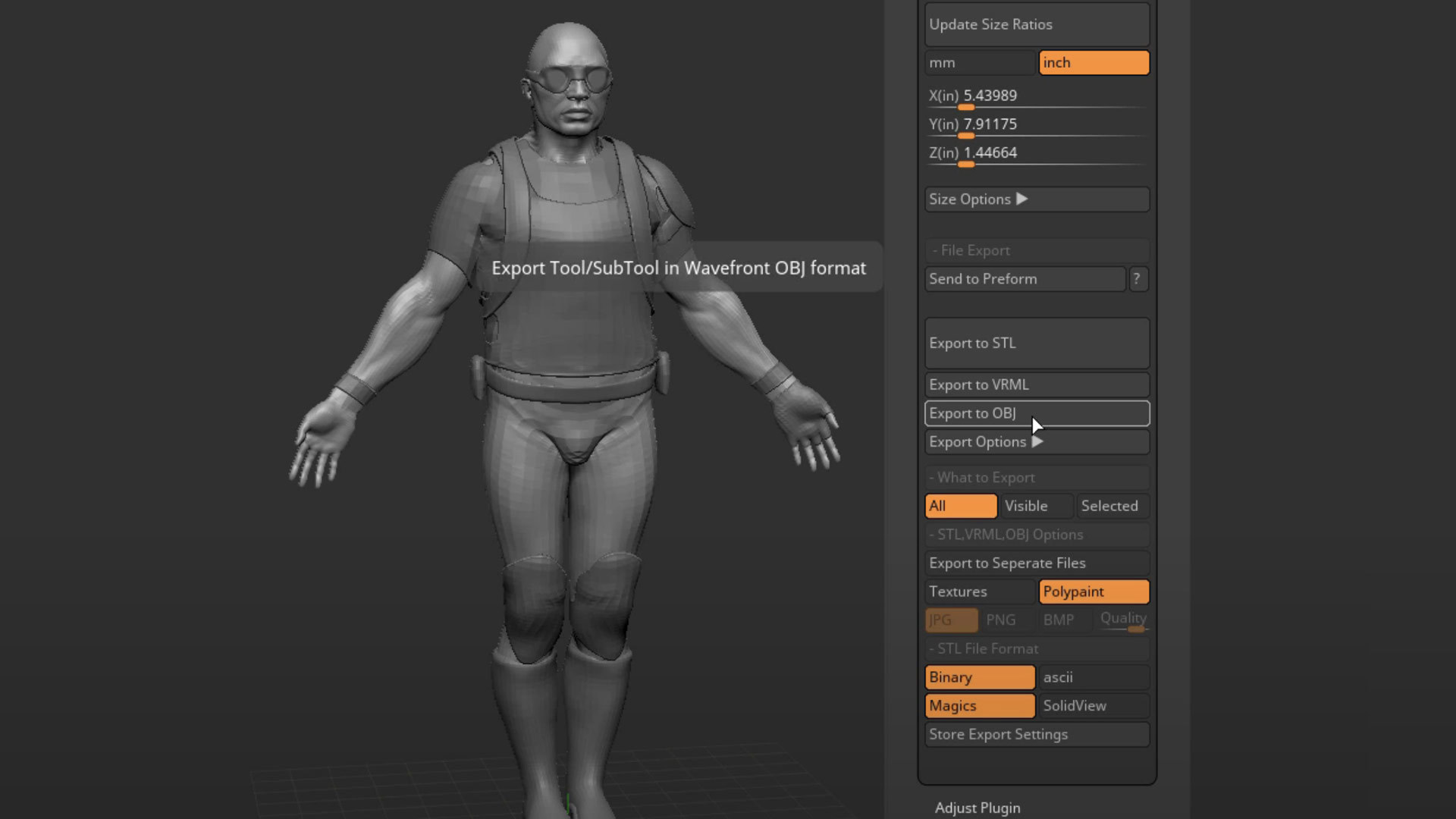Click Store Export Settings

(1036, 734)
